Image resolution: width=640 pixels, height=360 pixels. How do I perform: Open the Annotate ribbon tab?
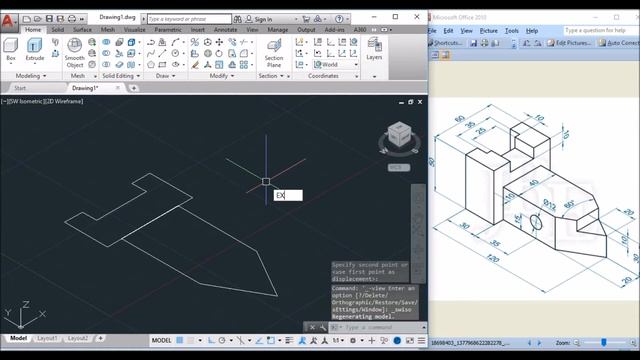coord(225,30)
